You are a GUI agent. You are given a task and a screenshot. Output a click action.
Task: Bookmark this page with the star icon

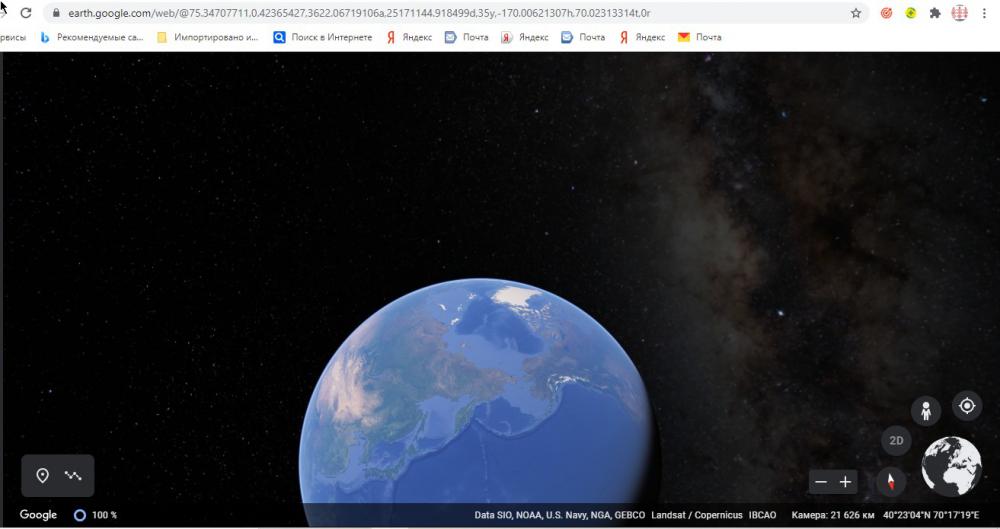coord(856,13)
